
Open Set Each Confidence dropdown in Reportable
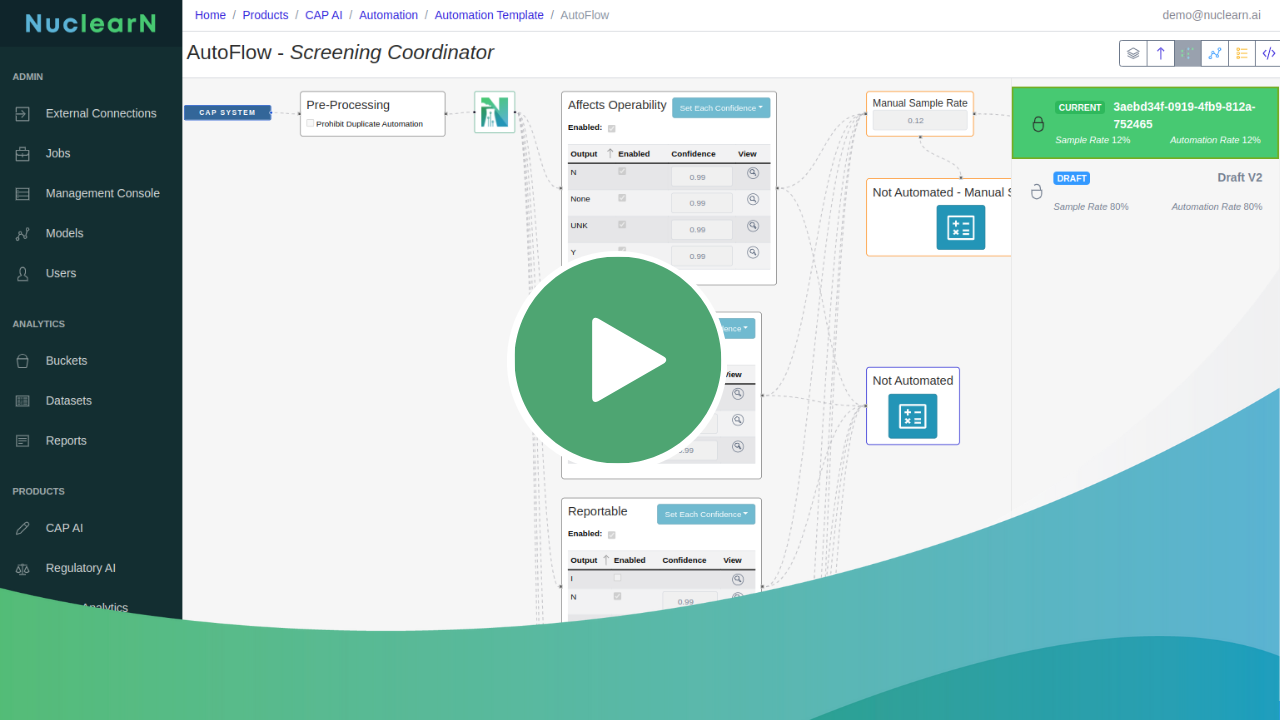point(706,514)
